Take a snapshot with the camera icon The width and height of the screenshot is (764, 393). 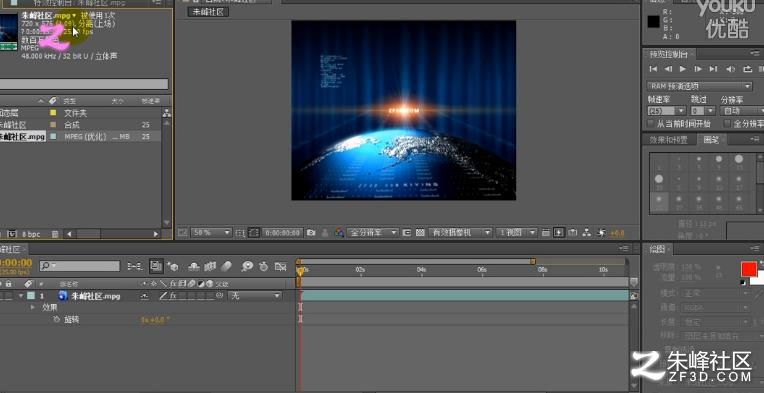click(x=311, y=233)
